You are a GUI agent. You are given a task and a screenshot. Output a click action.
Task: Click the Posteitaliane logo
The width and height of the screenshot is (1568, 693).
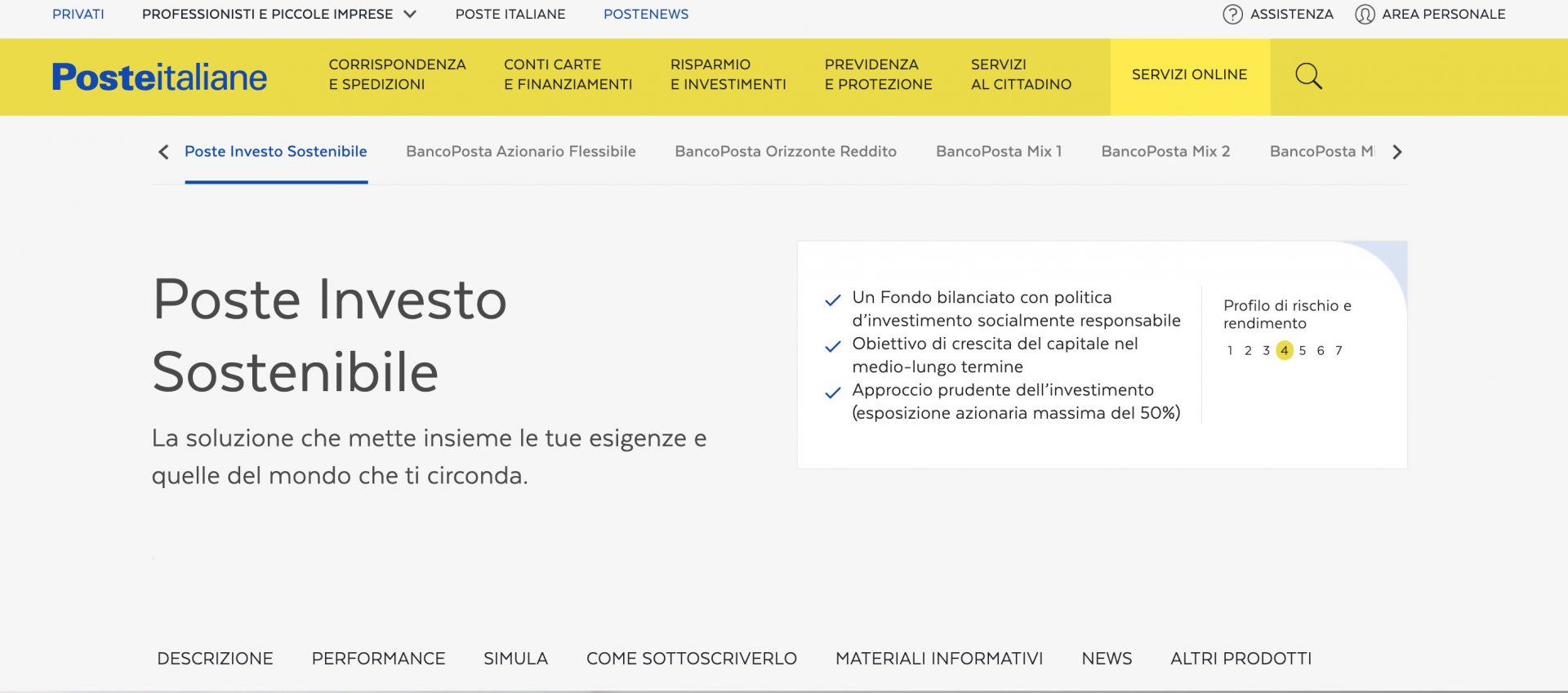tap(159, 77)
